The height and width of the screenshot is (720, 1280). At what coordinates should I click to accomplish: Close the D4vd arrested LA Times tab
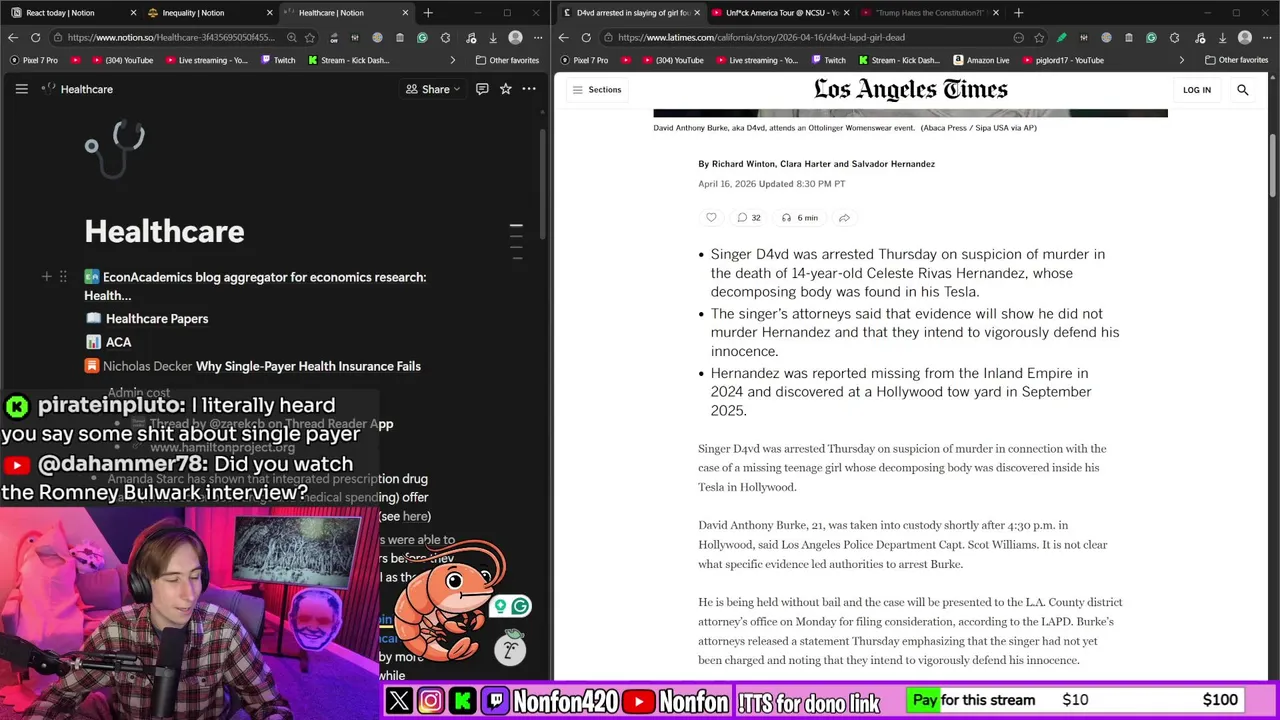click(697, 13)
